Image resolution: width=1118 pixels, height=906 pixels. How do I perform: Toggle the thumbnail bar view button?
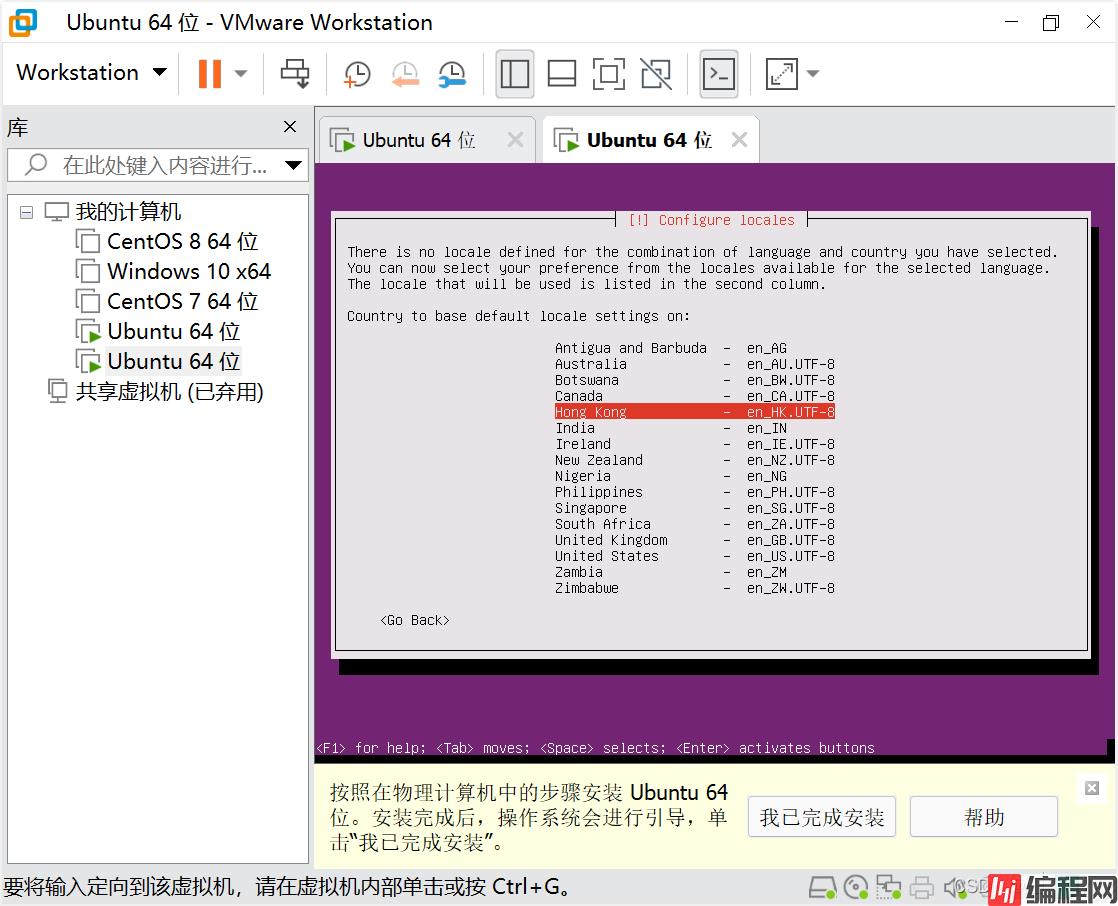tap(562, 73)
